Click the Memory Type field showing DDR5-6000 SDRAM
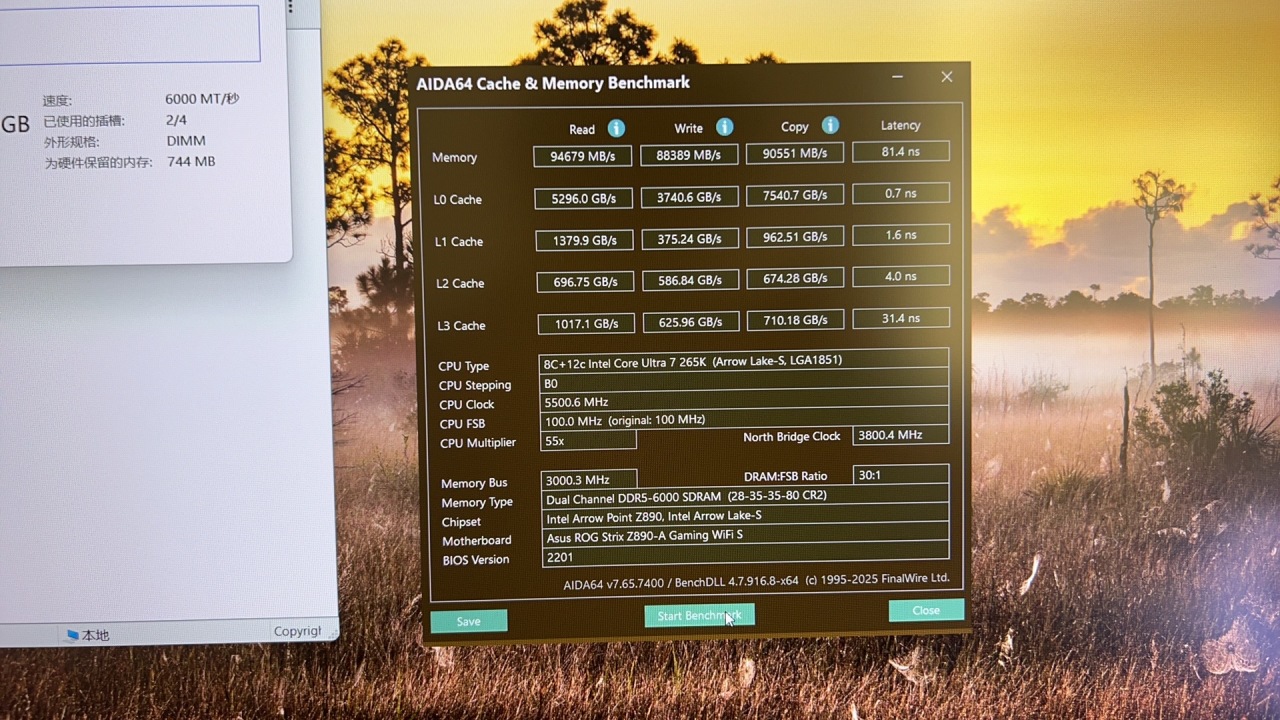The image size is (1280, 720). [x=745, y=496]
